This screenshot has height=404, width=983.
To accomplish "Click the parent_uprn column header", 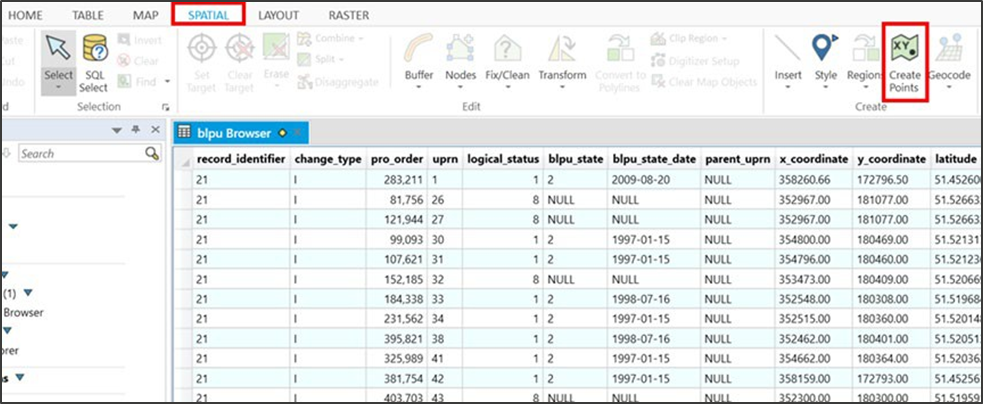I will [737, 159].
